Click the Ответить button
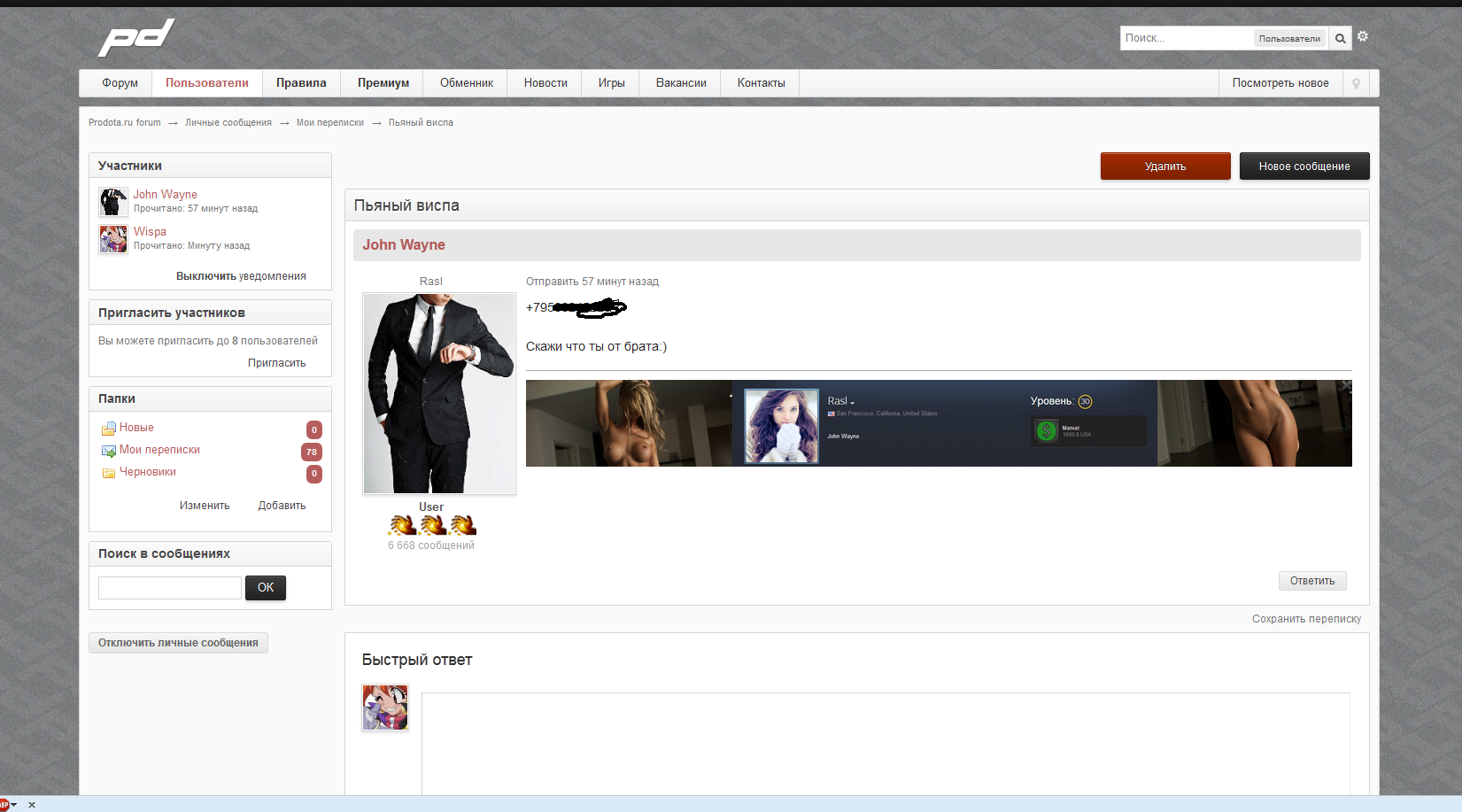The height and width of the screenshot is (812, 1462). coord(1312,581)
